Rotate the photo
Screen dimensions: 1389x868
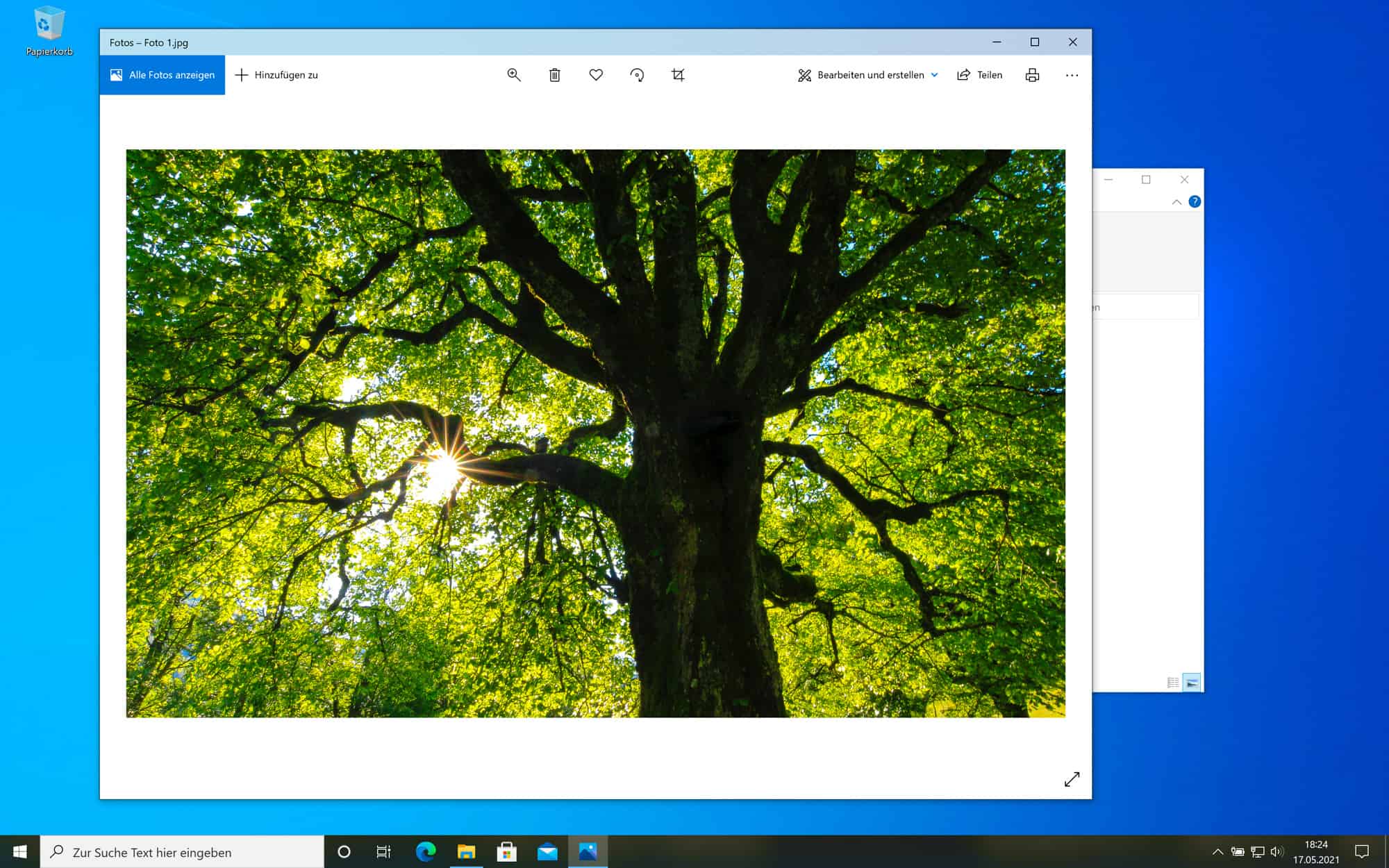pyautogui.click(x=637, y=75)
